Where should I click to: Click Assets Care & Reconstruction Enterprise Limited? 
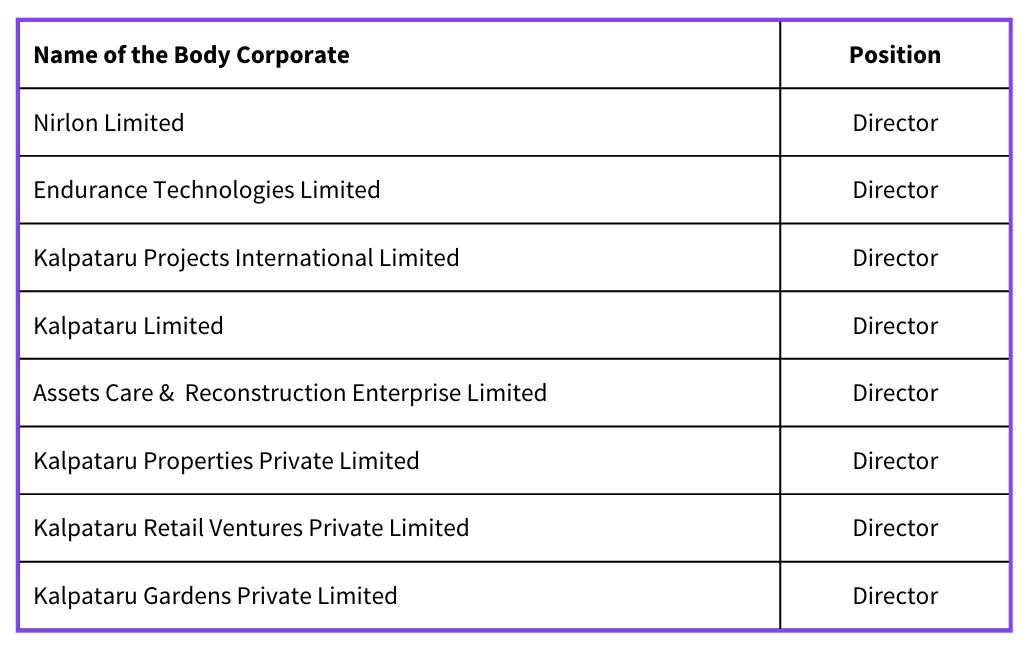pyautogui.click(x=290, y=393)
